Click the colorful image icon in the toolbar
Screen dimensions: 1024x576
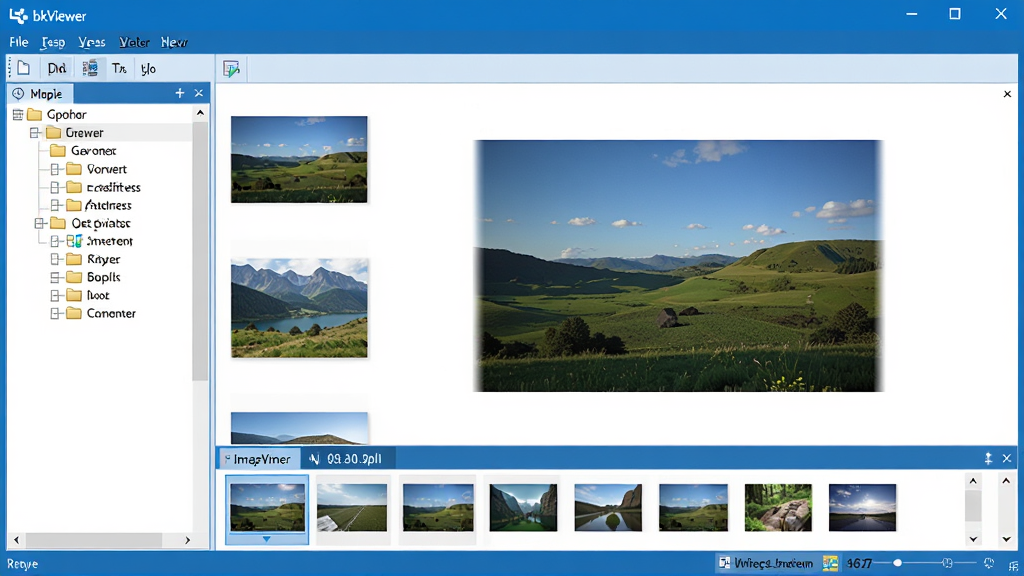pyautogui.click(x=90, y=69)
